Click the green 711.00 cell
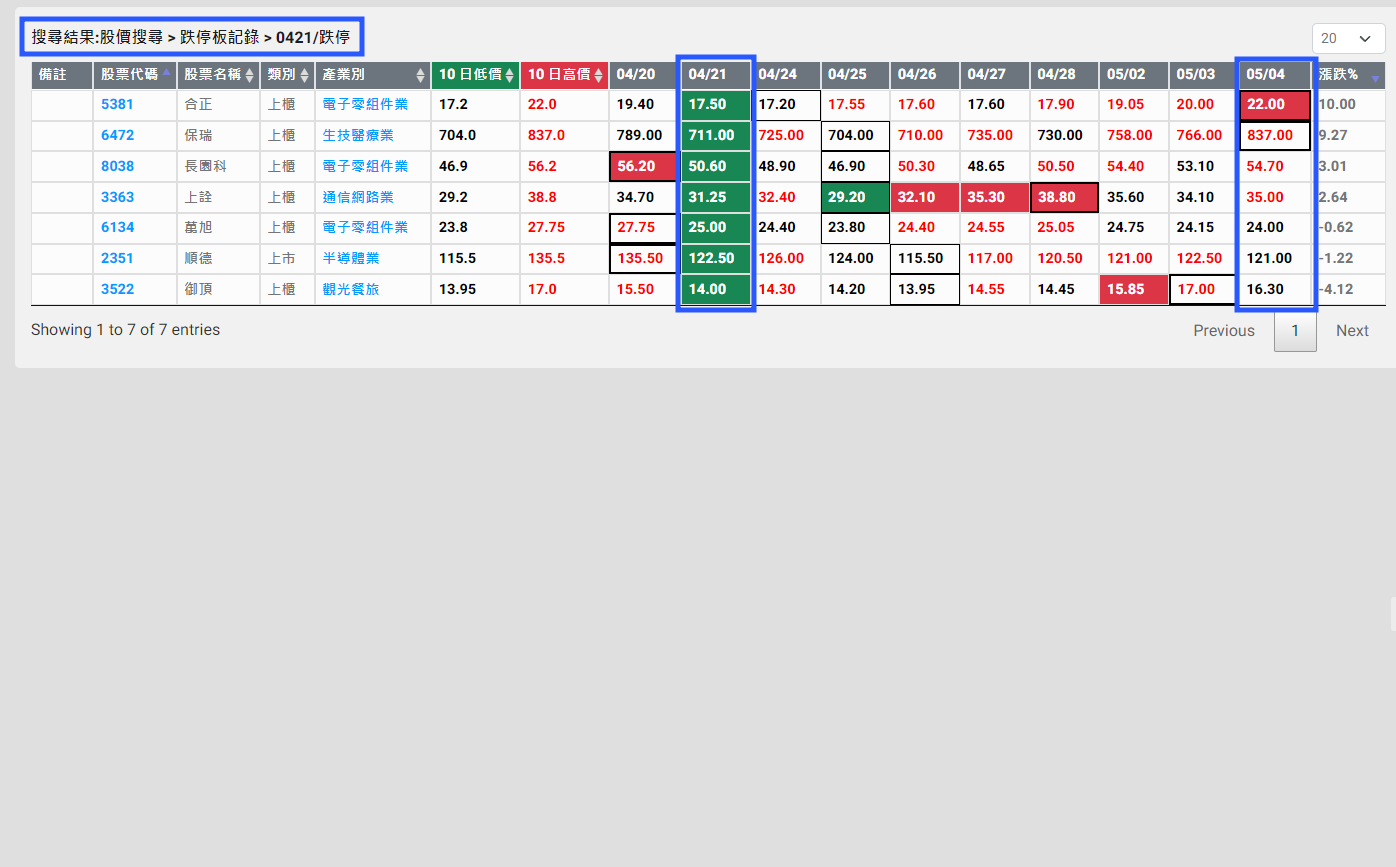This screenshot has width=1396, height=867. tap(715, 136)
